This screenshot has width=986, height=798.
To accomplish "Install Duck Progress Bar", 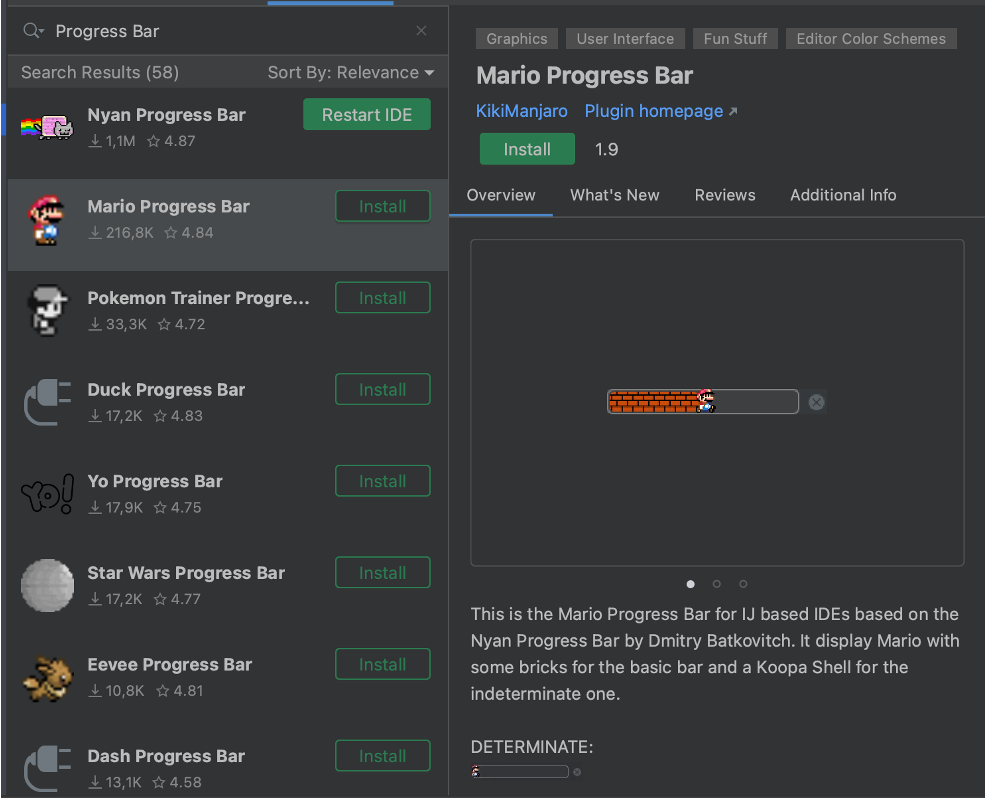I will click(382, 389).
